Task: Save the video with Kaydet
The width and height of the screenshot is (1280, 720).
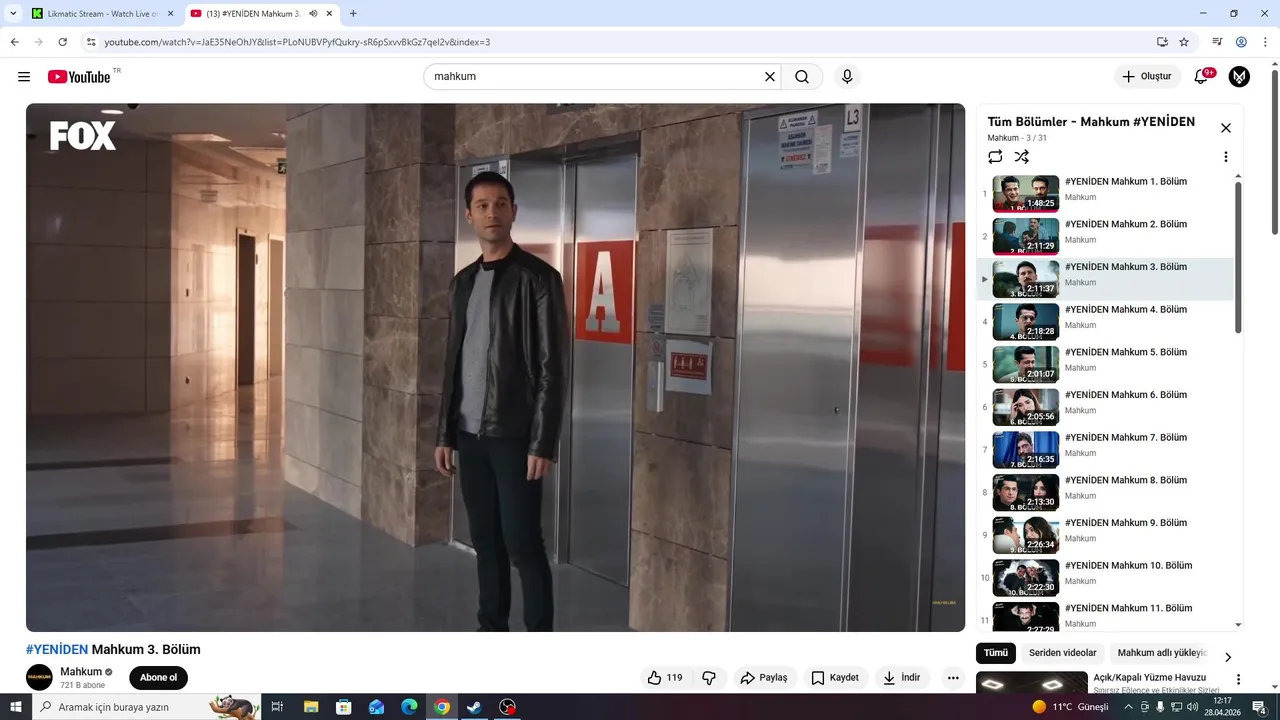Action: pyautogui.click(x=835, y=678)
